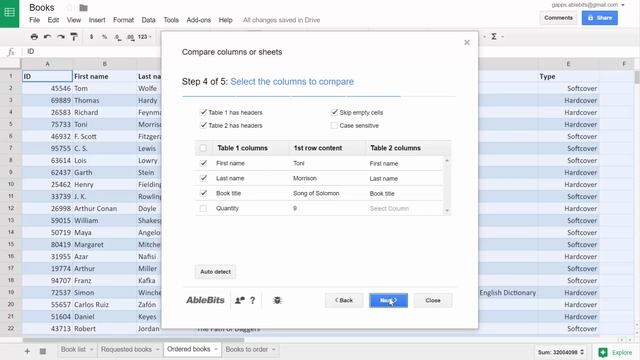Open Book list tab dropdown arrow
The height and width of the screenshot is (360, 640).
point(91,350)
